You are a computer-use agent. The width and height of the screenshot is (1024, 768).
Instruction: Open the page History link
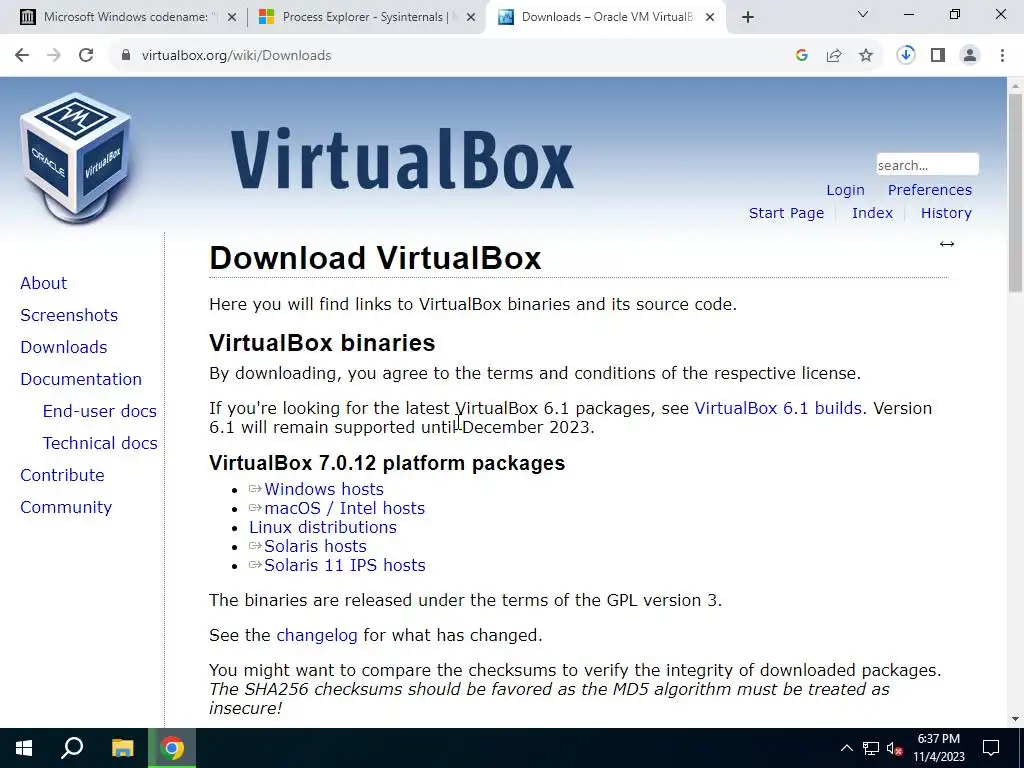point(946,213)
